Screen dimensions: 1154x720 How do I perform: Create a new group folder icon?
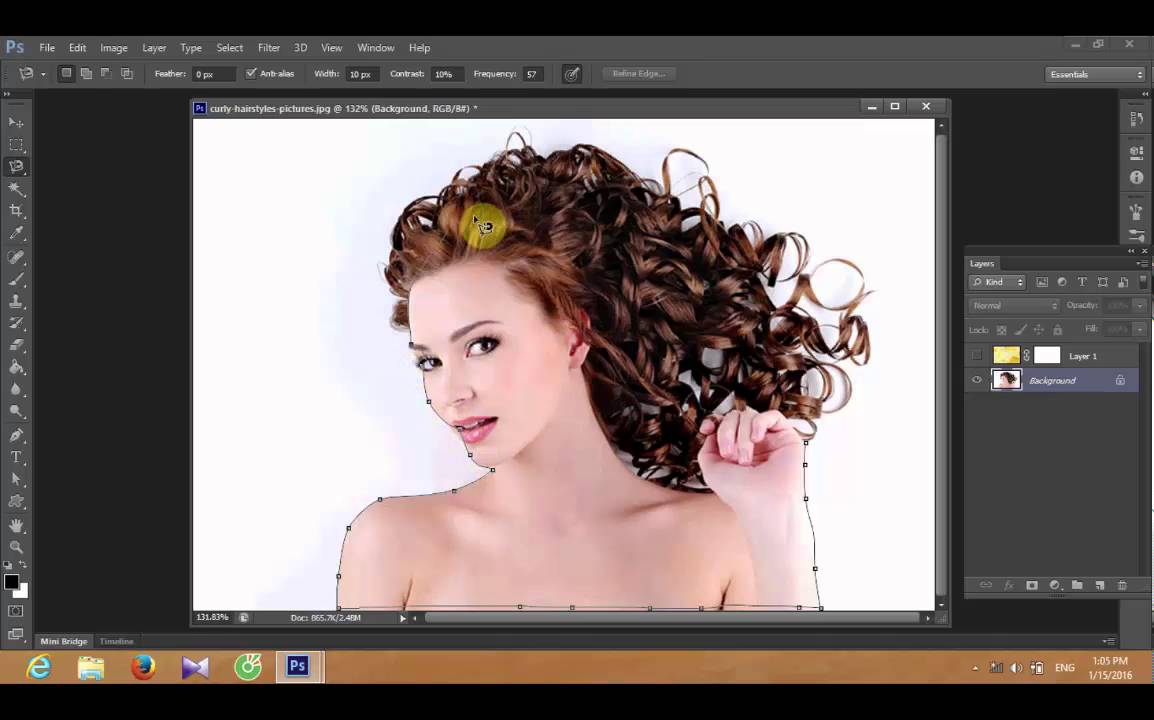1077,585
